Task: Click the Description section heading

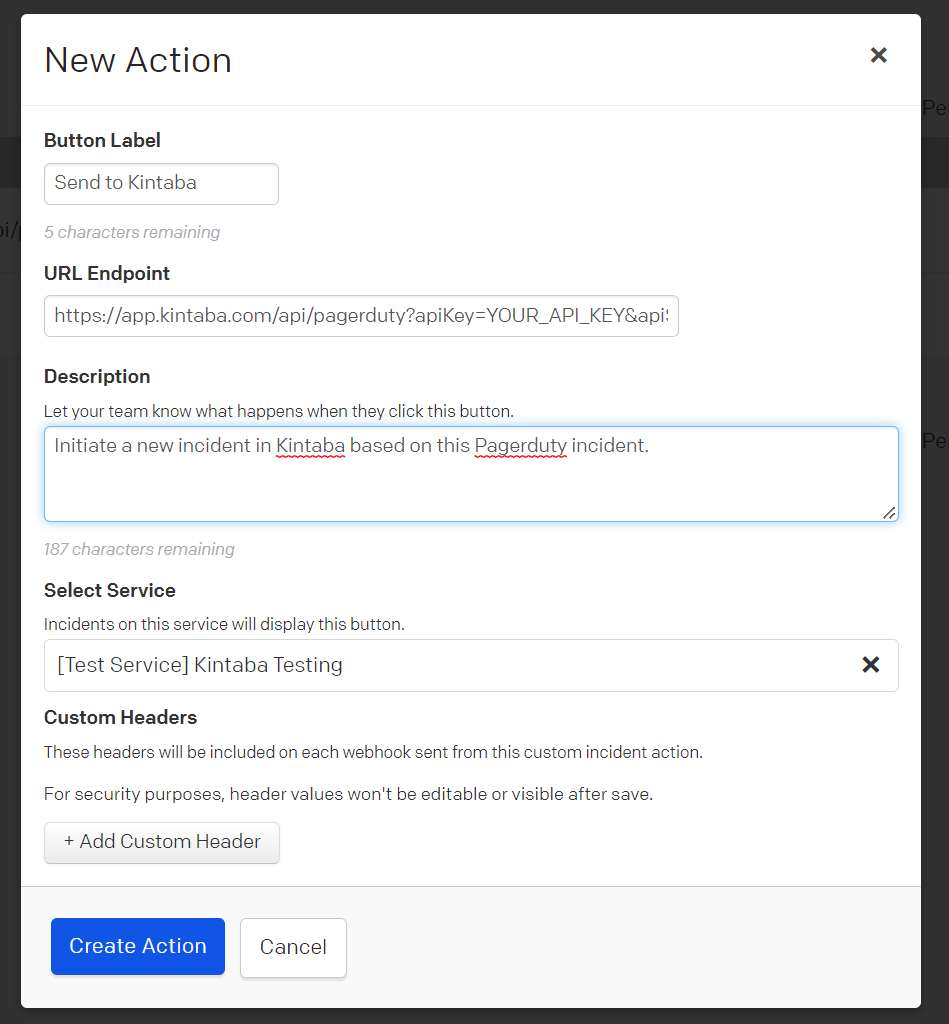Action: 97,377
